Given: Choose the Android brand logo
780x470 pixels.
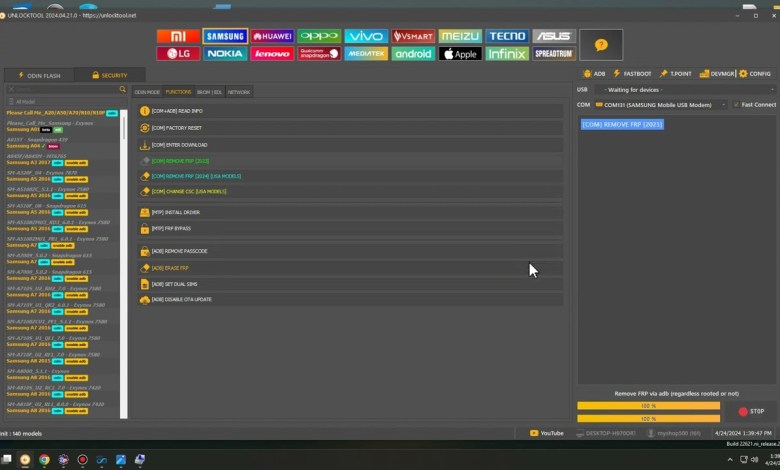Looking at the screenshot, I should tap(413, 53).
